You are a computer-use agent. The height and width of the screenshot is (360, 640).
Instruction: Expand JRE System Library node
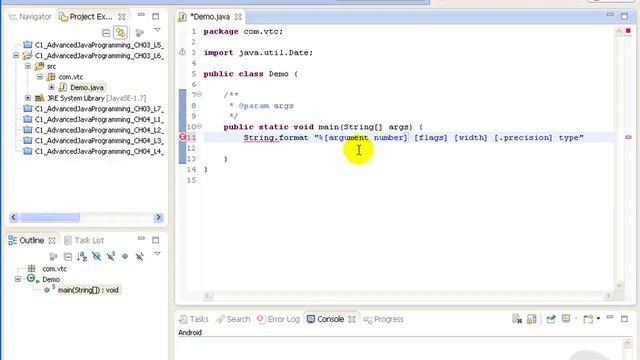tap(28, 98)
